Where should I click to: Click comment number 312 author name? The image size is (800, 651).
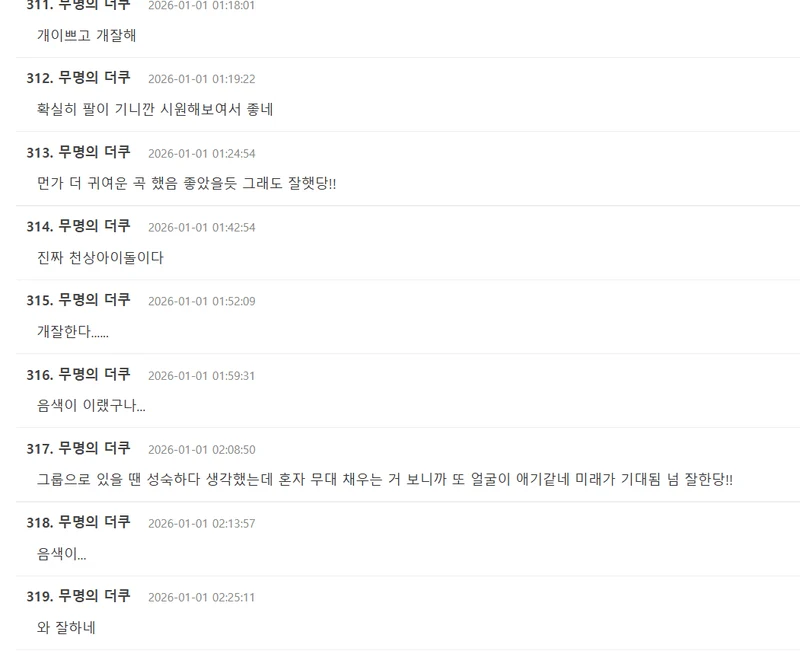(94, 78)
